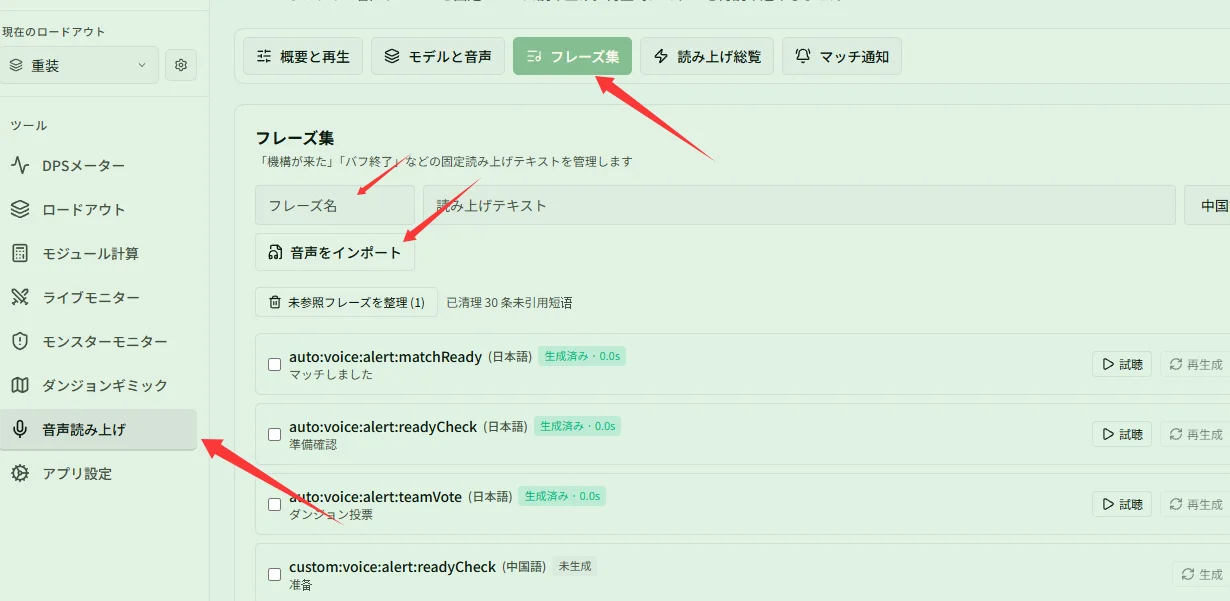Click the ダンジョン投票 phrase text
The image size is (1230, 601).
(331, 515)
